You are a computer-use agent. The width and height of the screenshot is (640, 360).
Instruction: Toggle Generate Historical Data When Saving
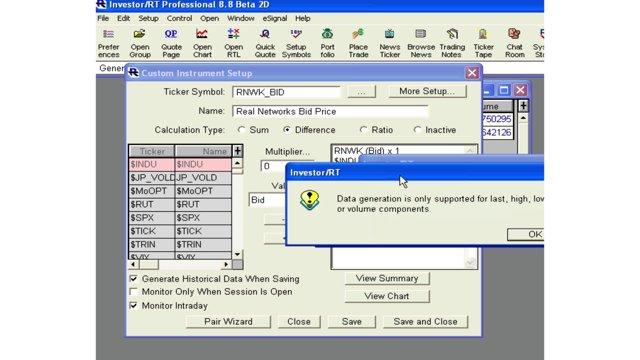coord(133,279)
